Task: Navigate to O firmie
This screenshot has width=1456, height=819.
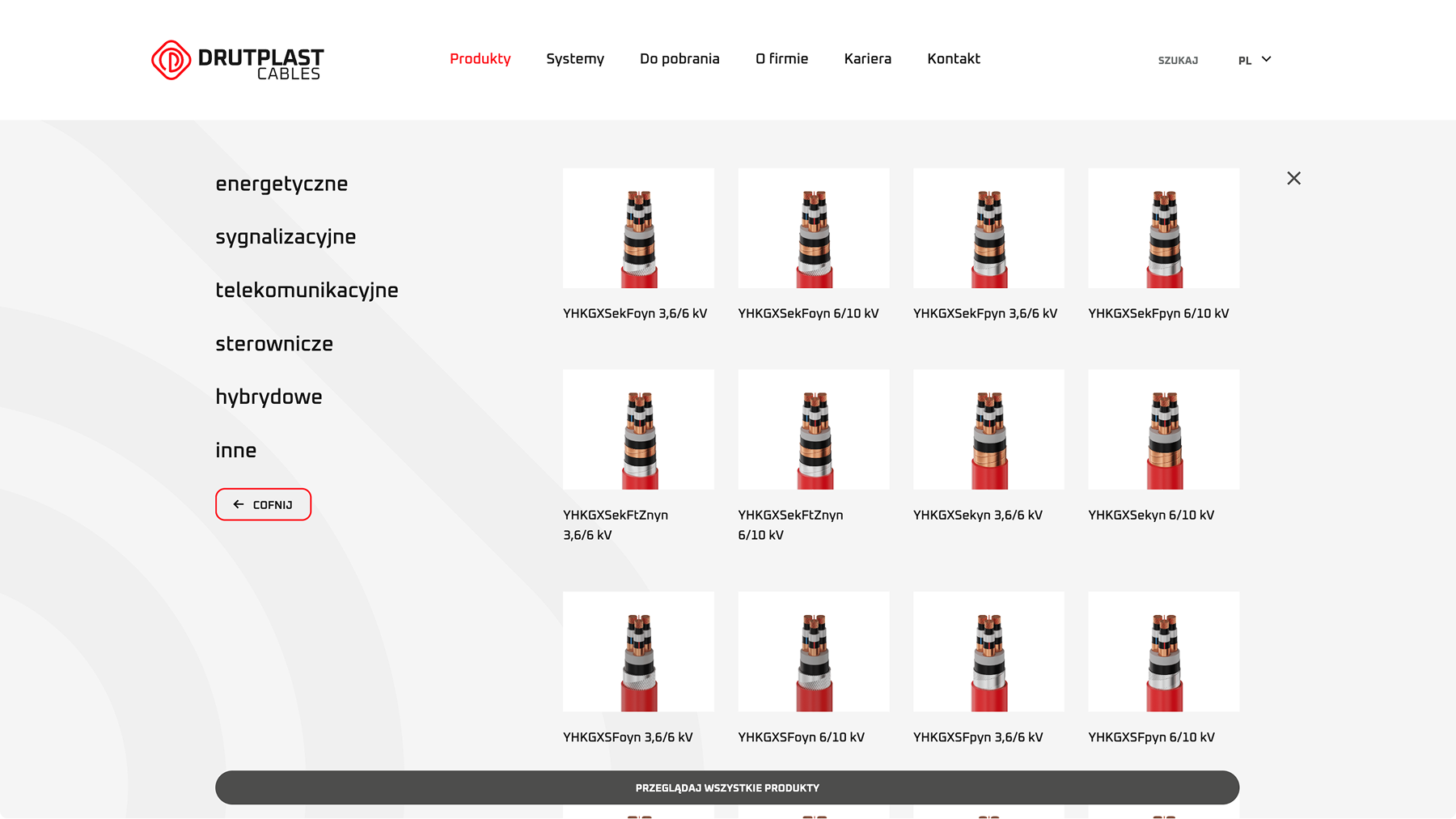Action: (781, 59)
